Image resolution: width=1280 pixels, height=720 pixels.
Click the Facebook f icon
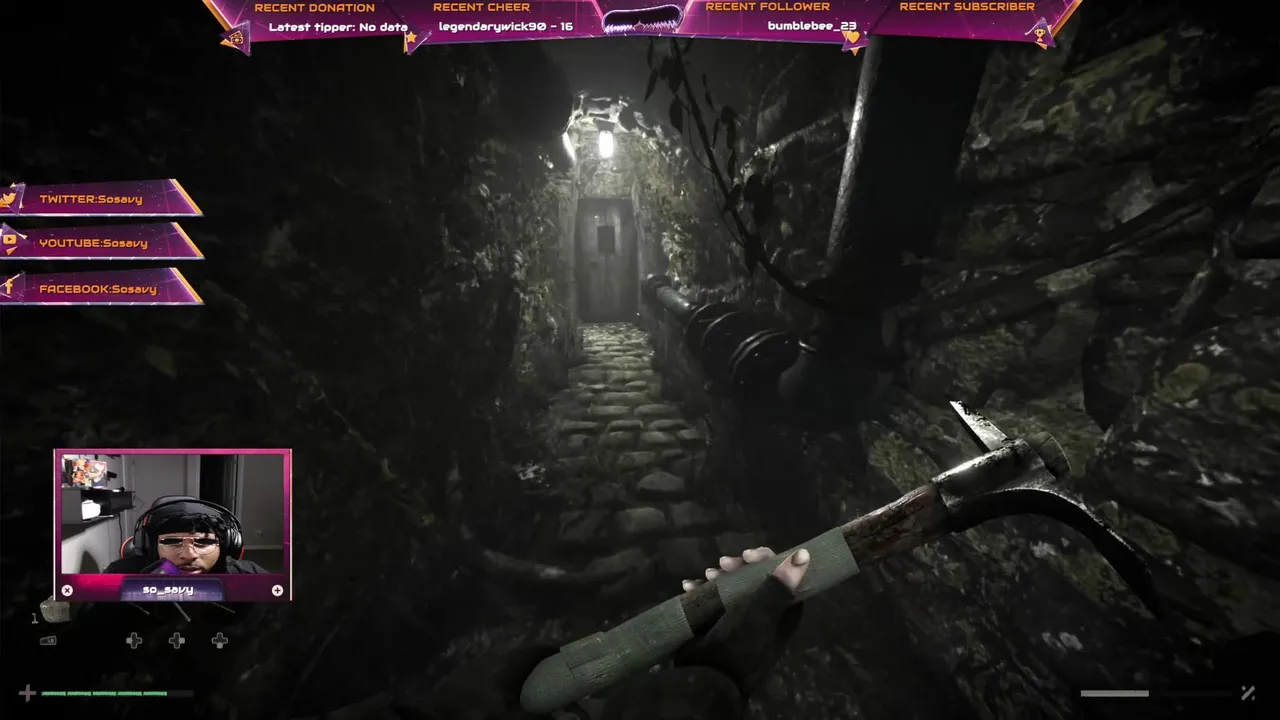(x=8, y=287)
